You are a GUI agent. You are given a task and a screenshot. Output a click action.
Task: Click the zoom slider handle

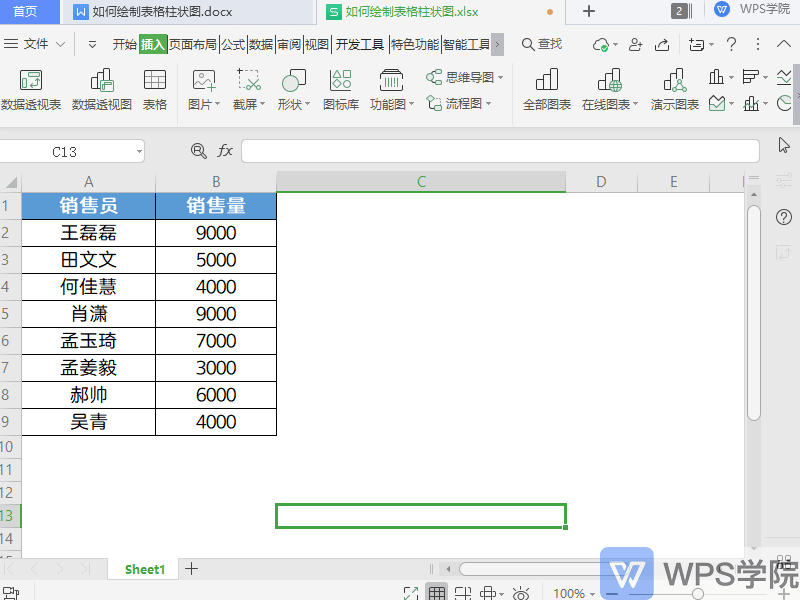tap(697, 593)
